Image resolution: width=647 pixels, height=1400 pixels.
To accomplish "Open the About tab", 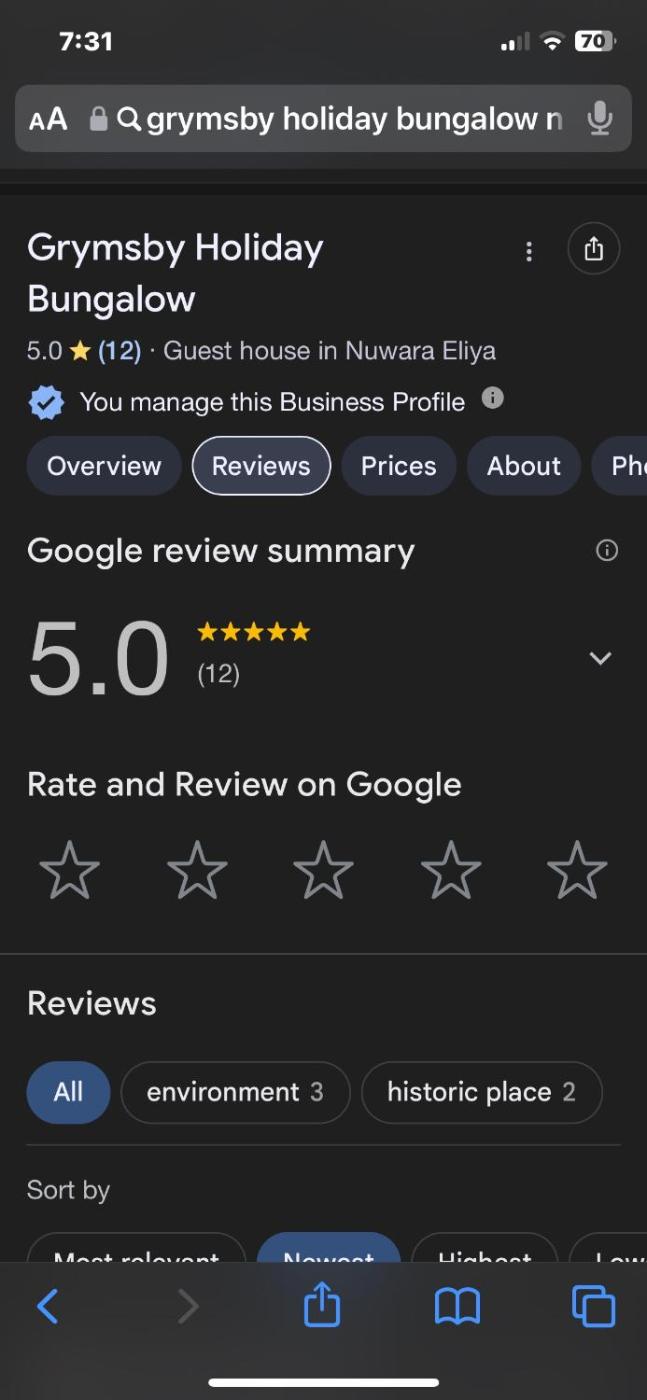I will point(524,466).
